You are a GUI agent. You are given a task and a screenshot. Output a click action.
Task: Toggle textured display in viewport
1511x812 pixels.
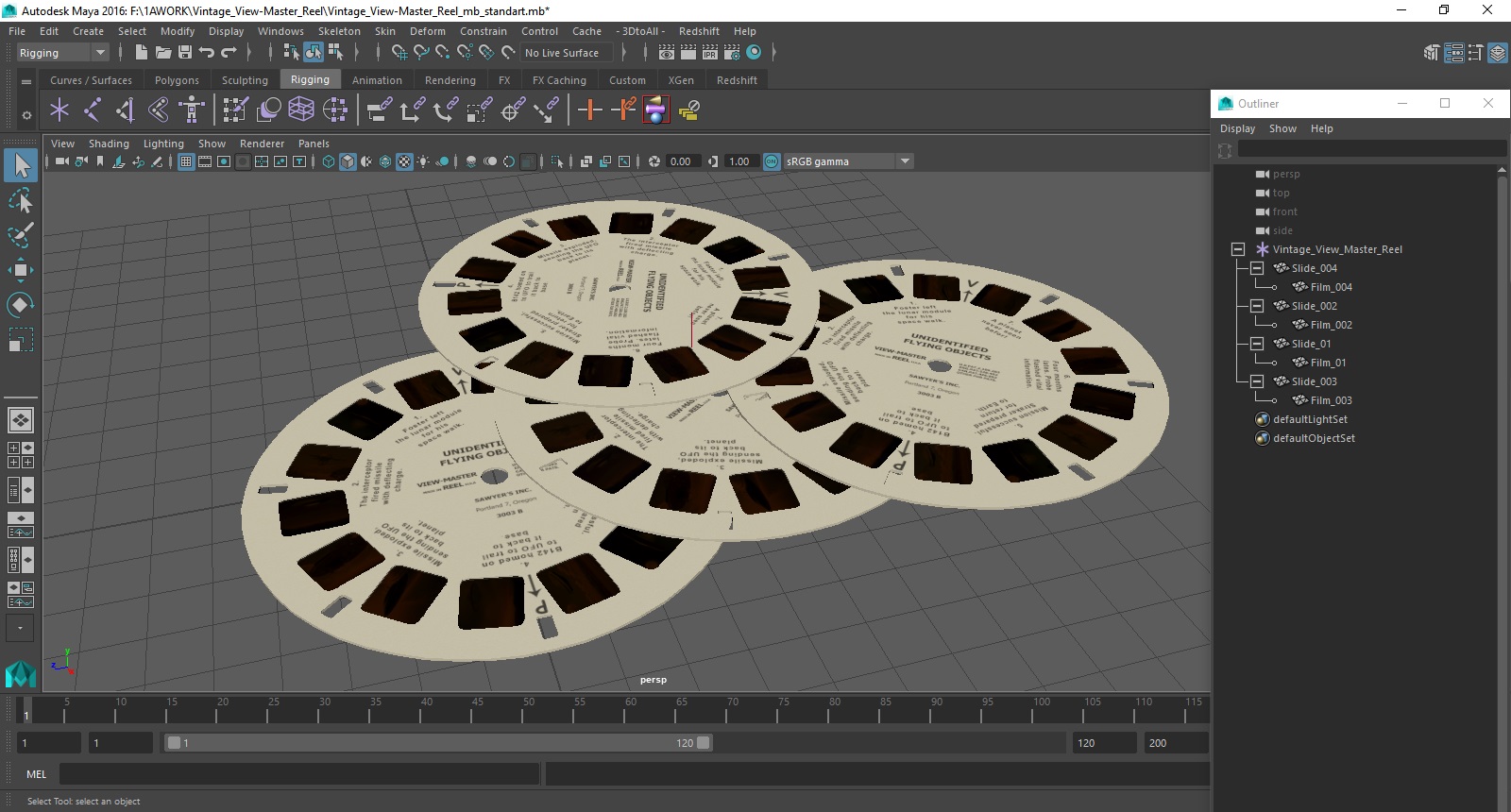point(404,161)
